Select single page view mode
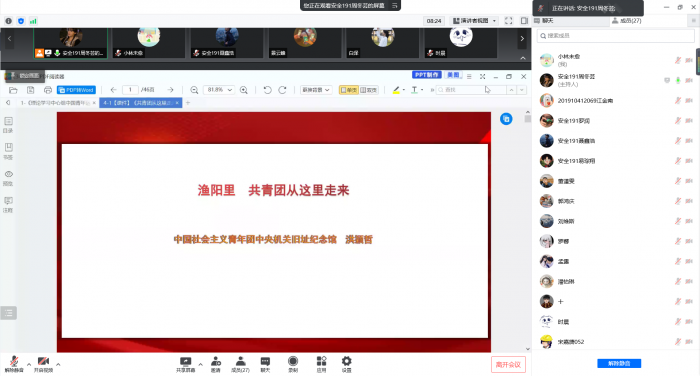The image size is (700, 376). click(348, 90)
